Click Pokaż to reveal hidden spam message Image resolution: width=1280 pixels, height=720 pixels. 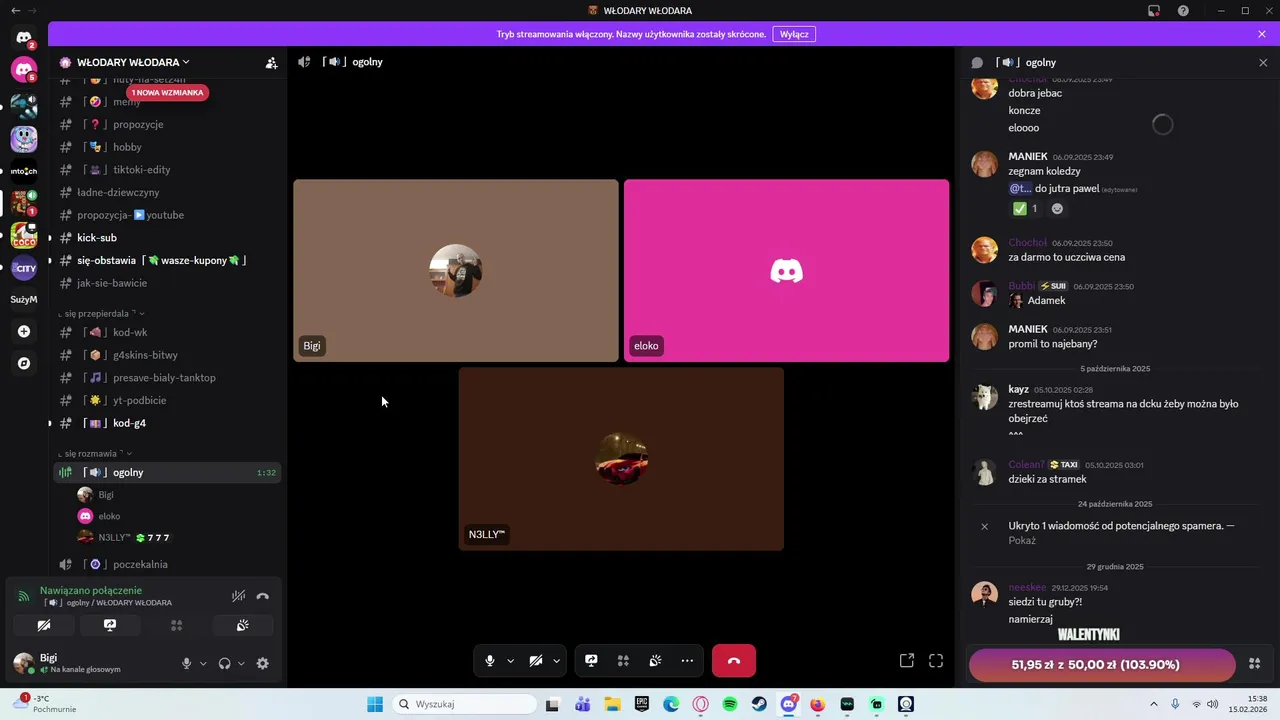click(x=1022, y=541)
